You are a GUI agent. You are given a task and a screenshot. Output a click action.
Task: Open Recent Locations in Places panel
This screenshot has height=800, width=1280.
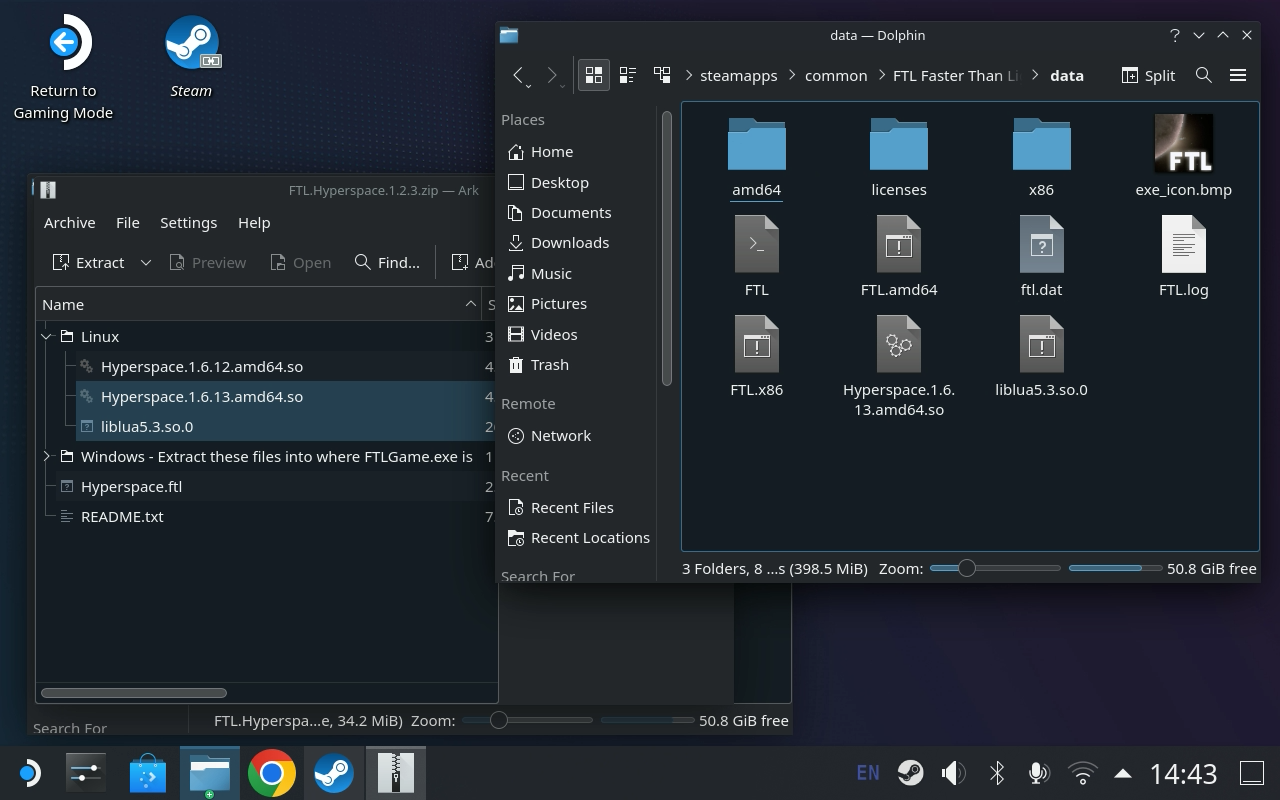point(579,538)
